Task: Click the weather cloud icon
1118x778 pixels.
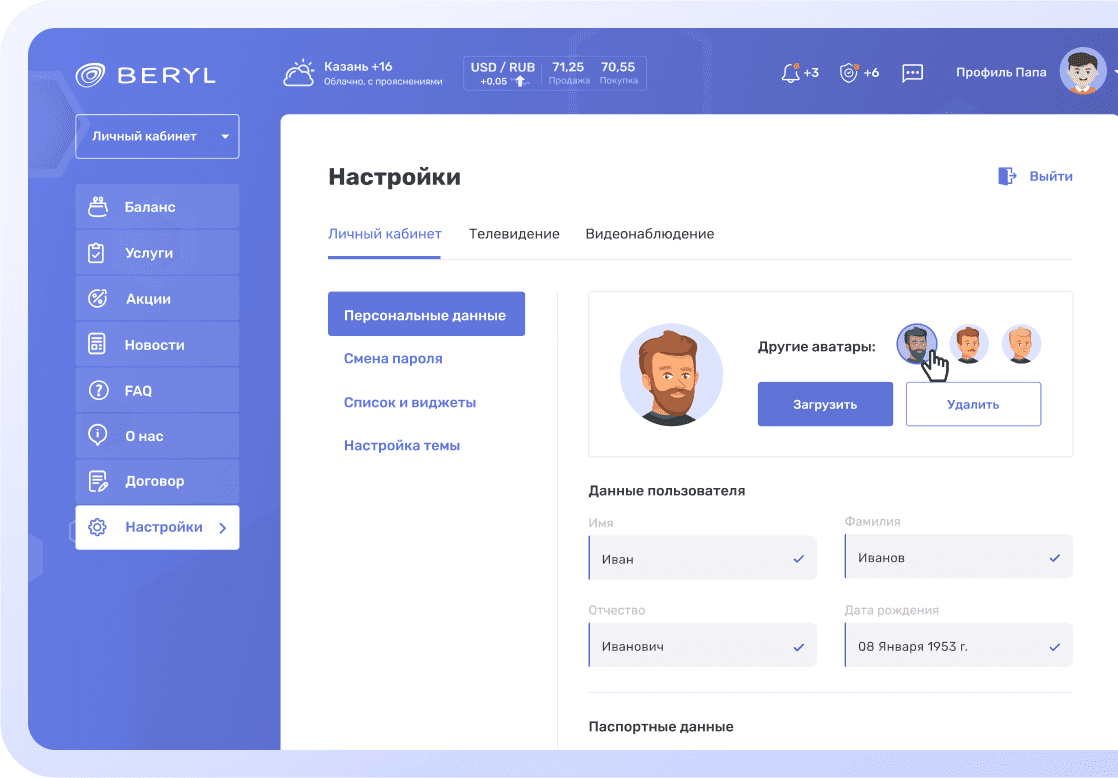Action: click(x=299, y=74)
